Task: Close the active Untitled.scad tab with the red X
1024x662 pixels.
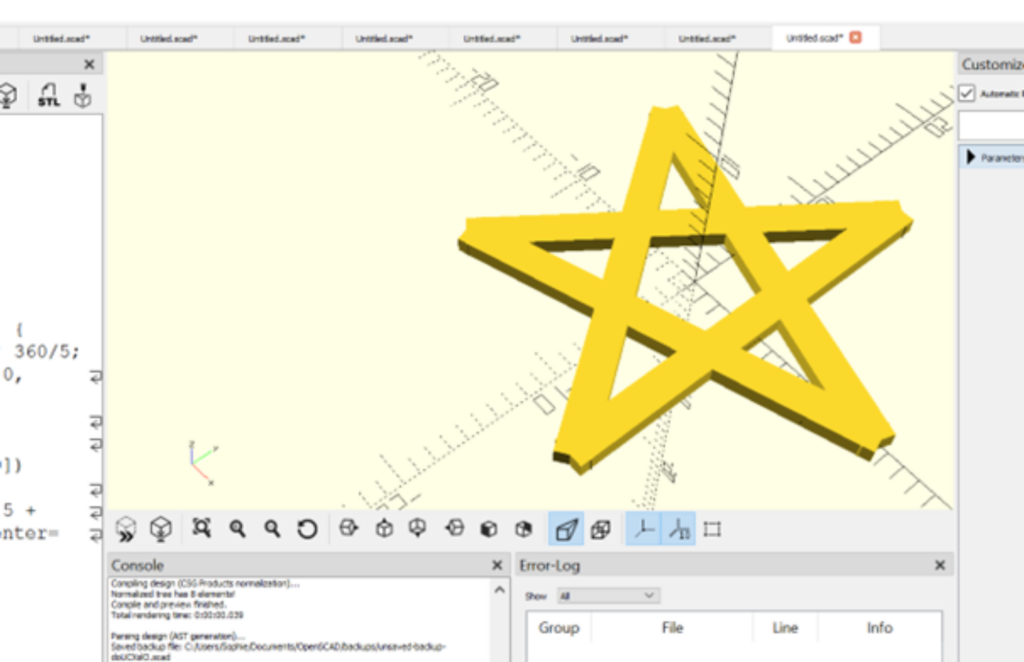Action: tap(855, 38)
